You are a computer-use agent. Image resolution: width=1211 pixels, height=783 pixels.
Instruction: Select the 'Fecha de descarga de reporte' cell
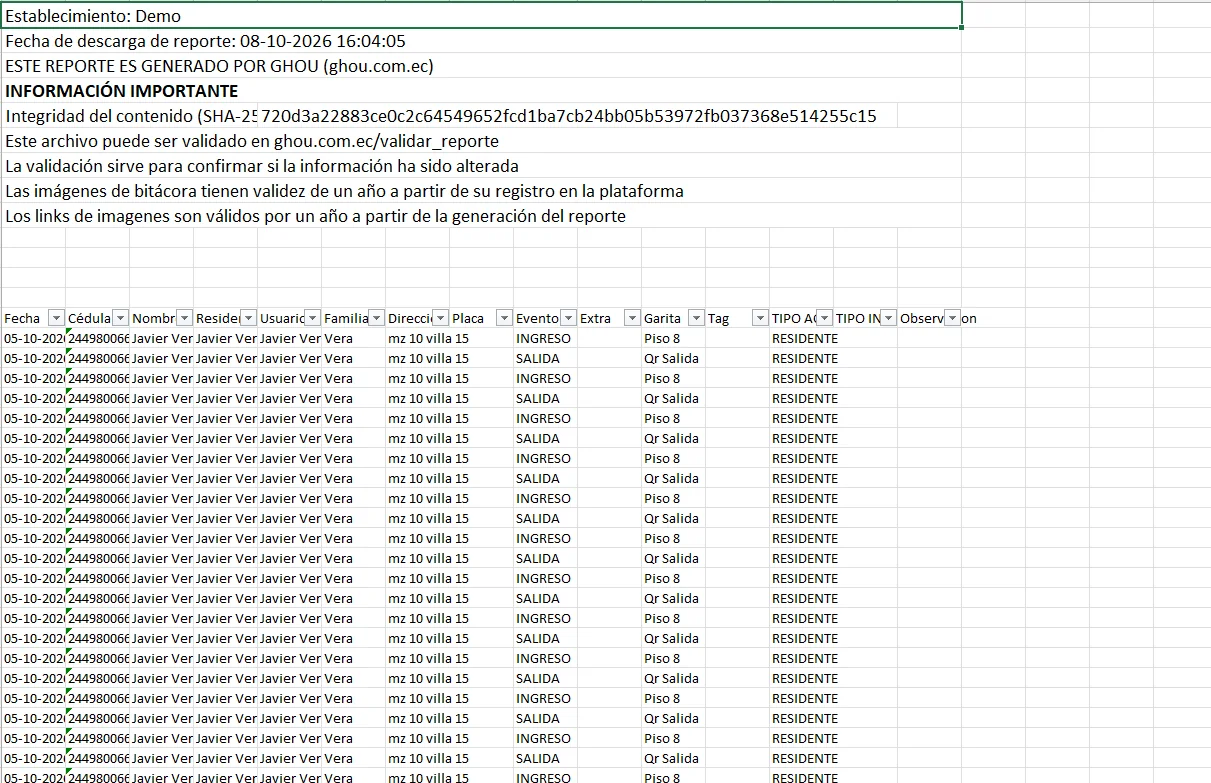pos(481,41)
